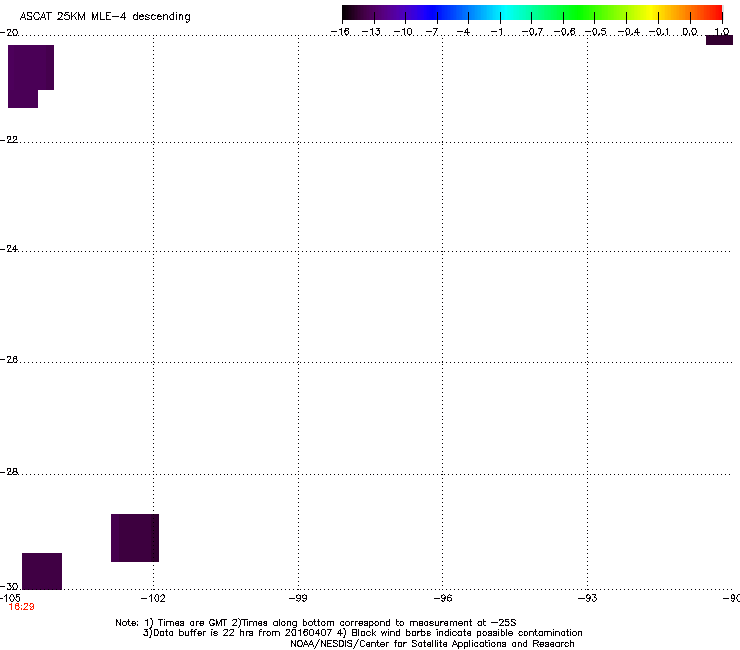
Task: Click the -26 latitude label
Action: (9, 360)
